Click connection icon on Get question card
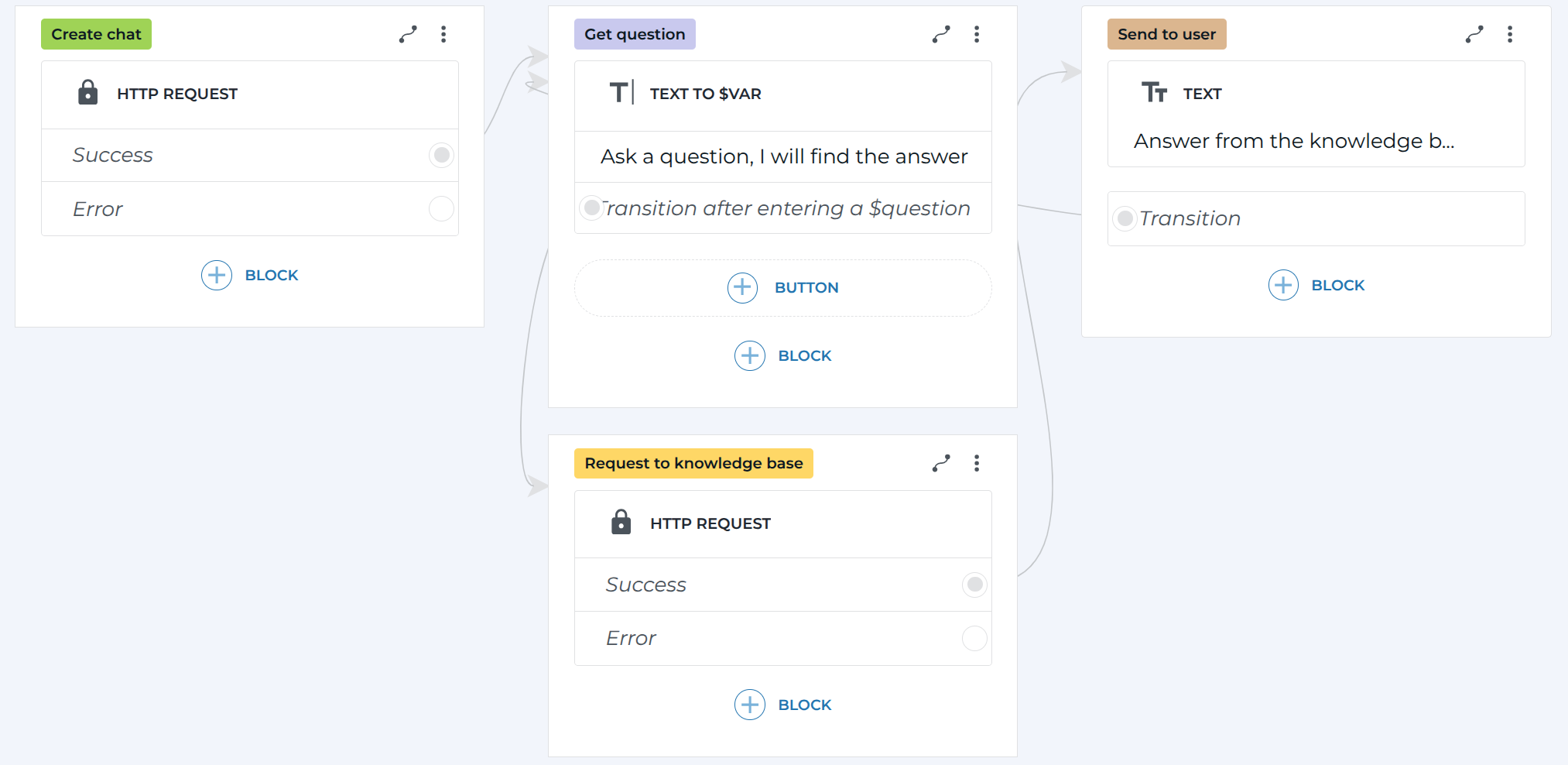This screenshot has height=765, width=1568. tap(941, 34)
